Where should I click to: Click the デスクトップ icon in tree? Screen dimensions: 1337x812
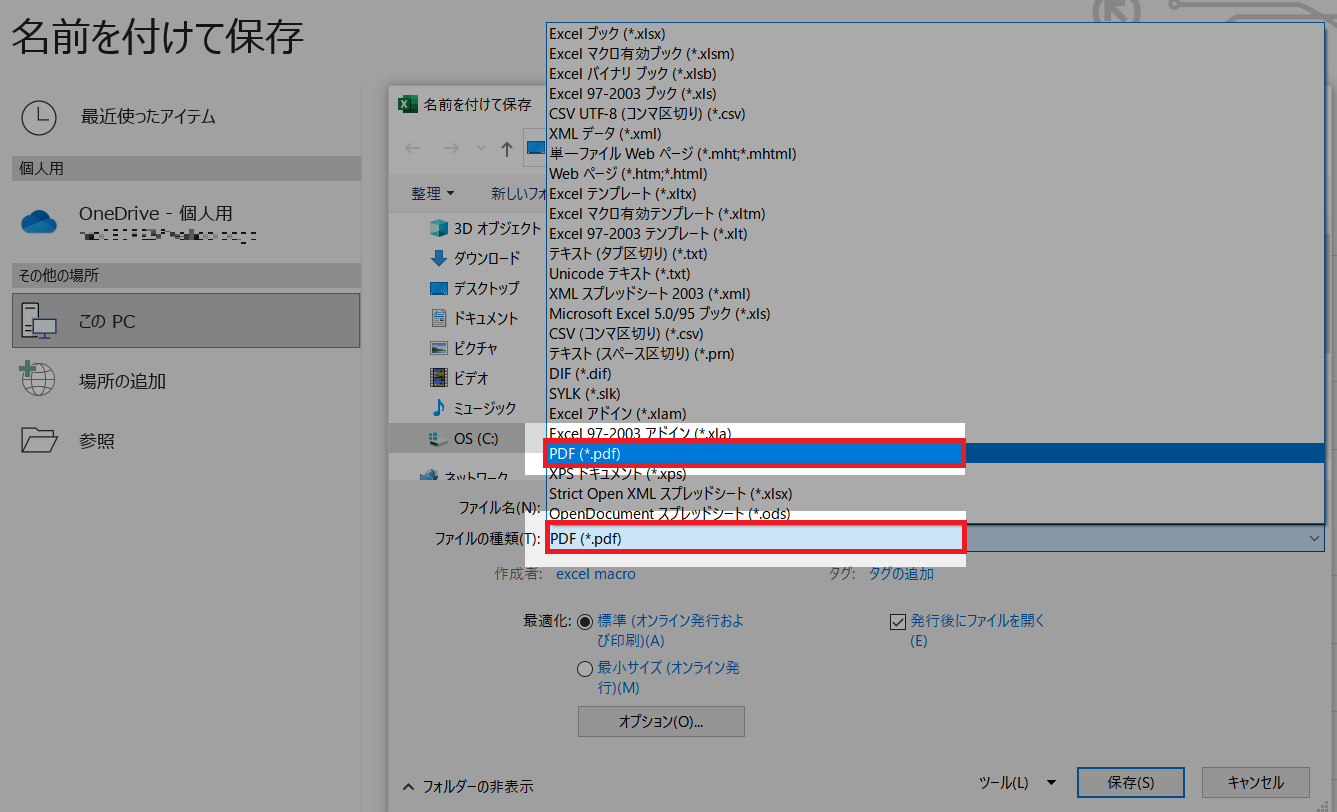(438, 288)
